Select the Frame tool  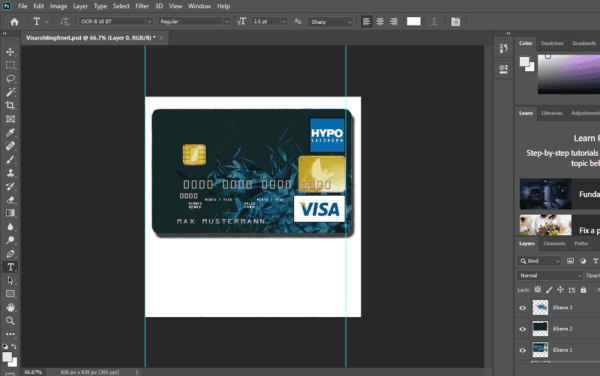[x=10, y=119]
